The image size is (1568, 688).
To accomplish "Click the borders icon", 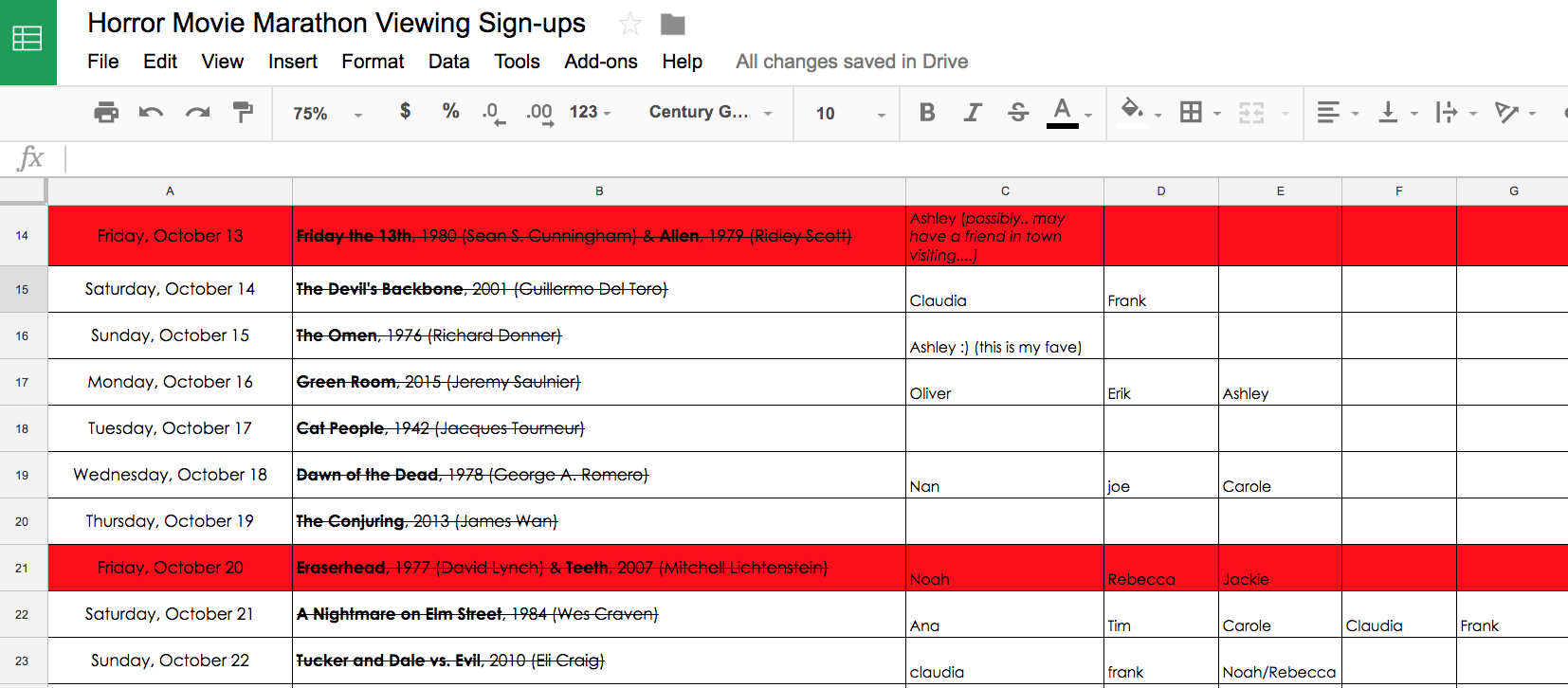I will pyautogui.click(x=1191, y=113).
